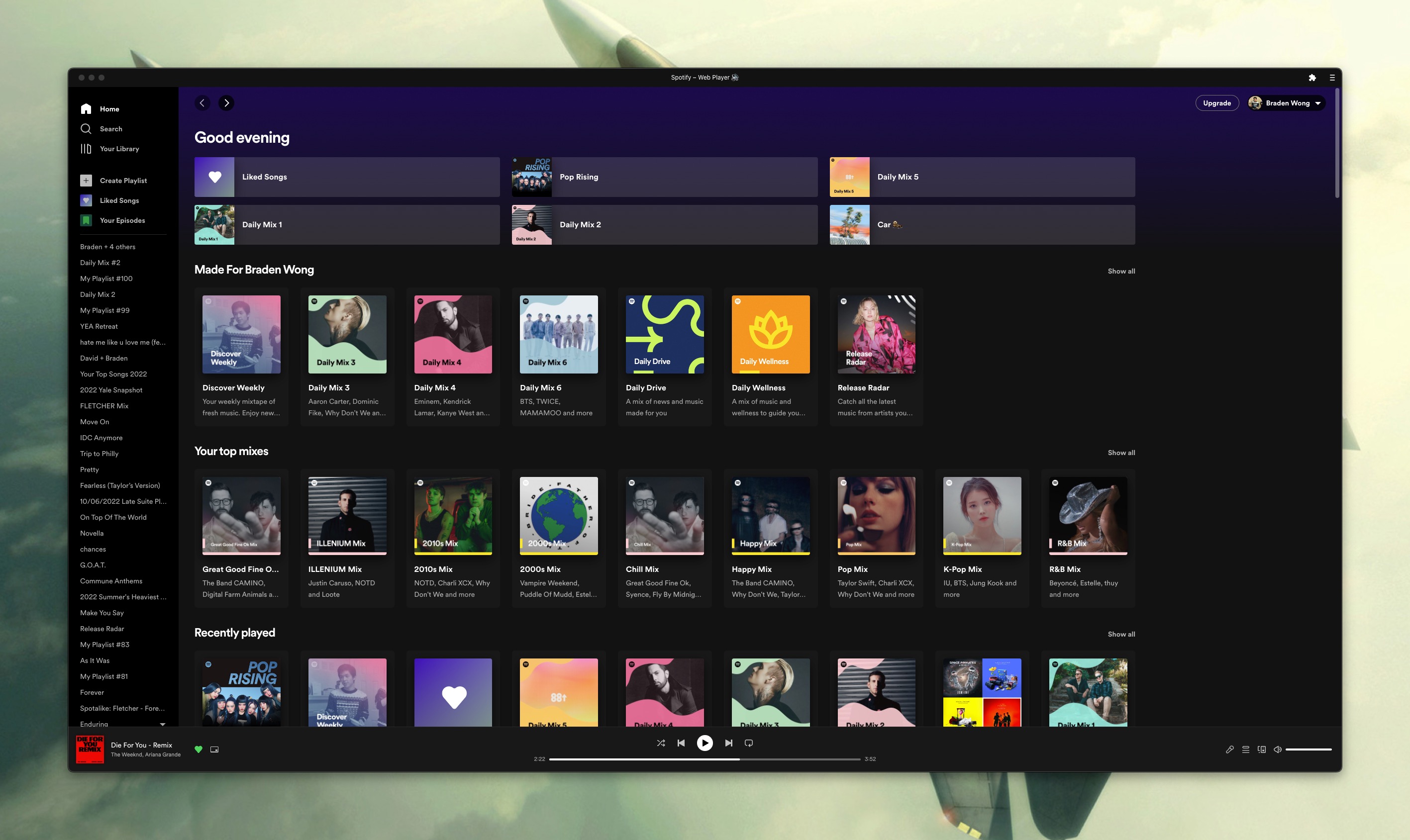
Task: Mute using the volume speaker icon
Action: point(1278,749)
